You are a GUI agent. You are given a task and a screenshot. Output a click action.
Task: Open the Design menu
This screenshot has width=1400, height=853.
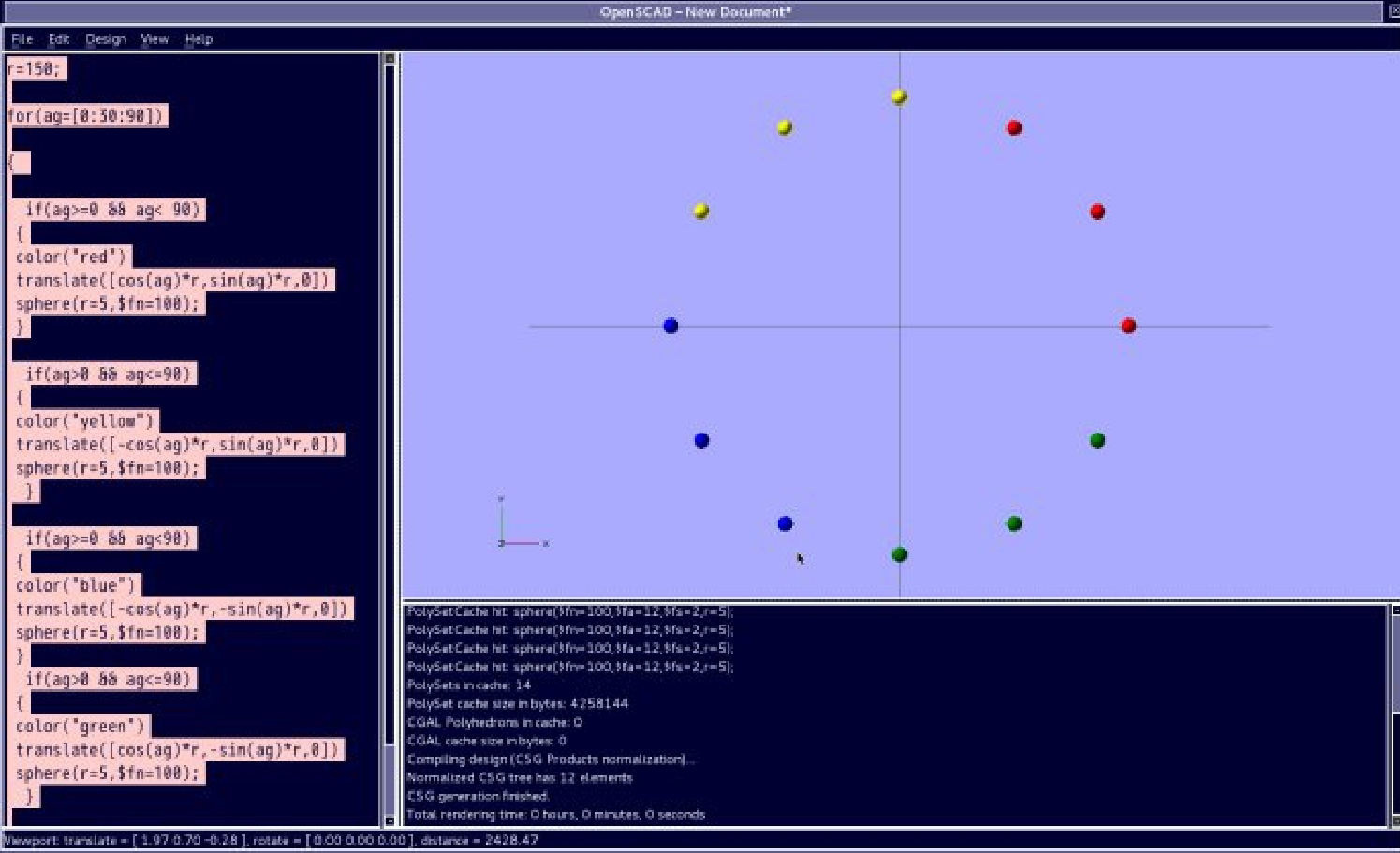[105, 39]
